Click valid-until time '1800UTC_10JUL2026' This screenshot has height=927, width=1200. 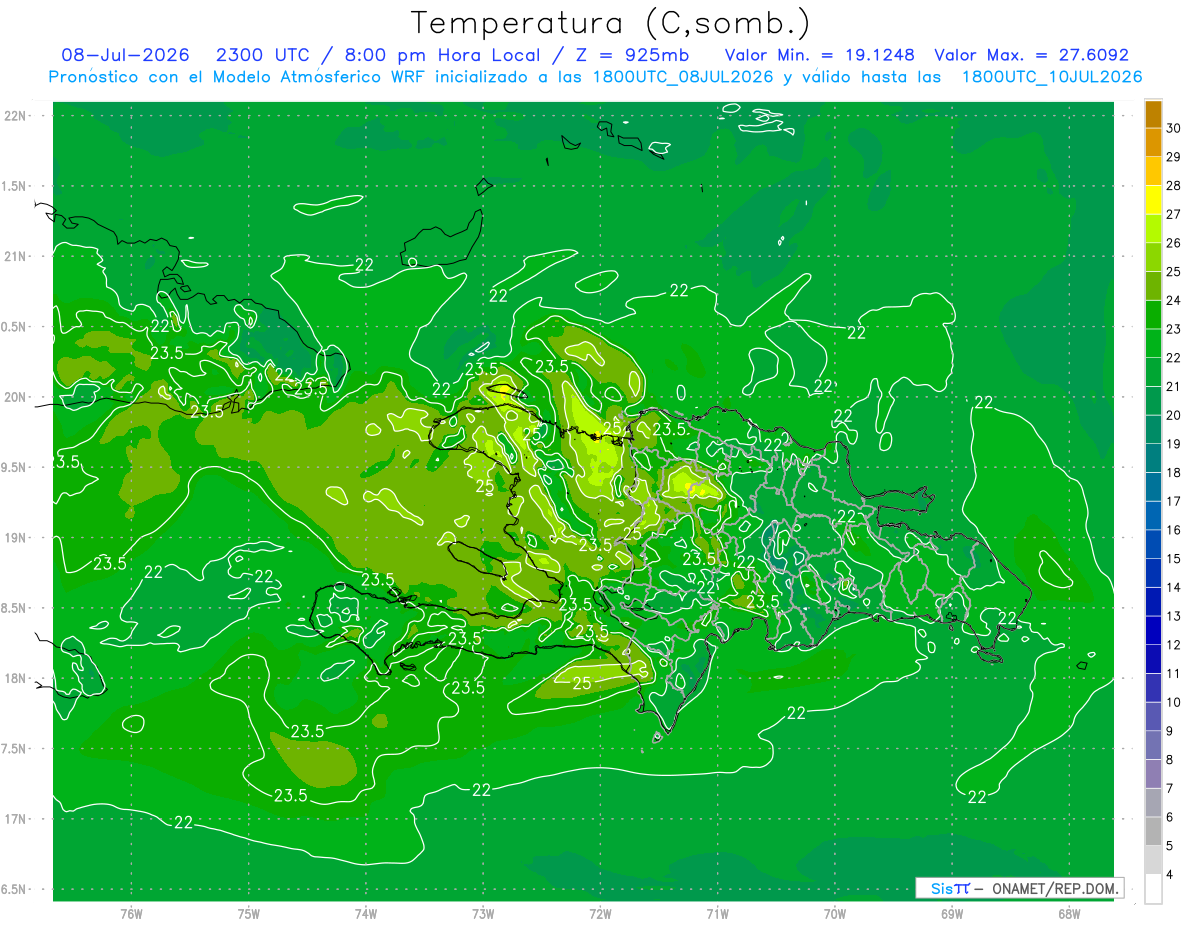coord(1052,77)
